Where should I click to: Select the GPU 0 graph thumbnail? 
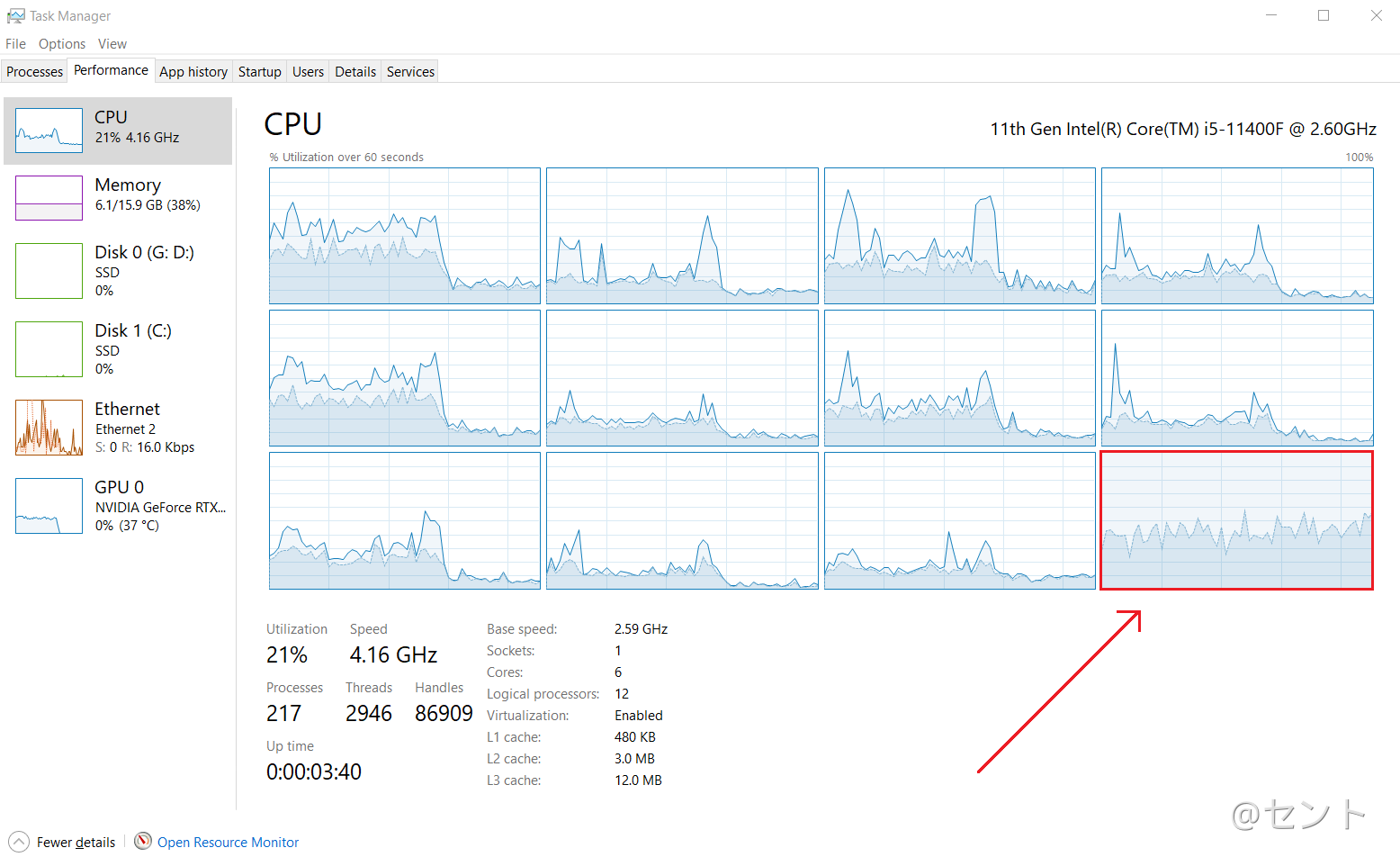(x=49, y=506)
